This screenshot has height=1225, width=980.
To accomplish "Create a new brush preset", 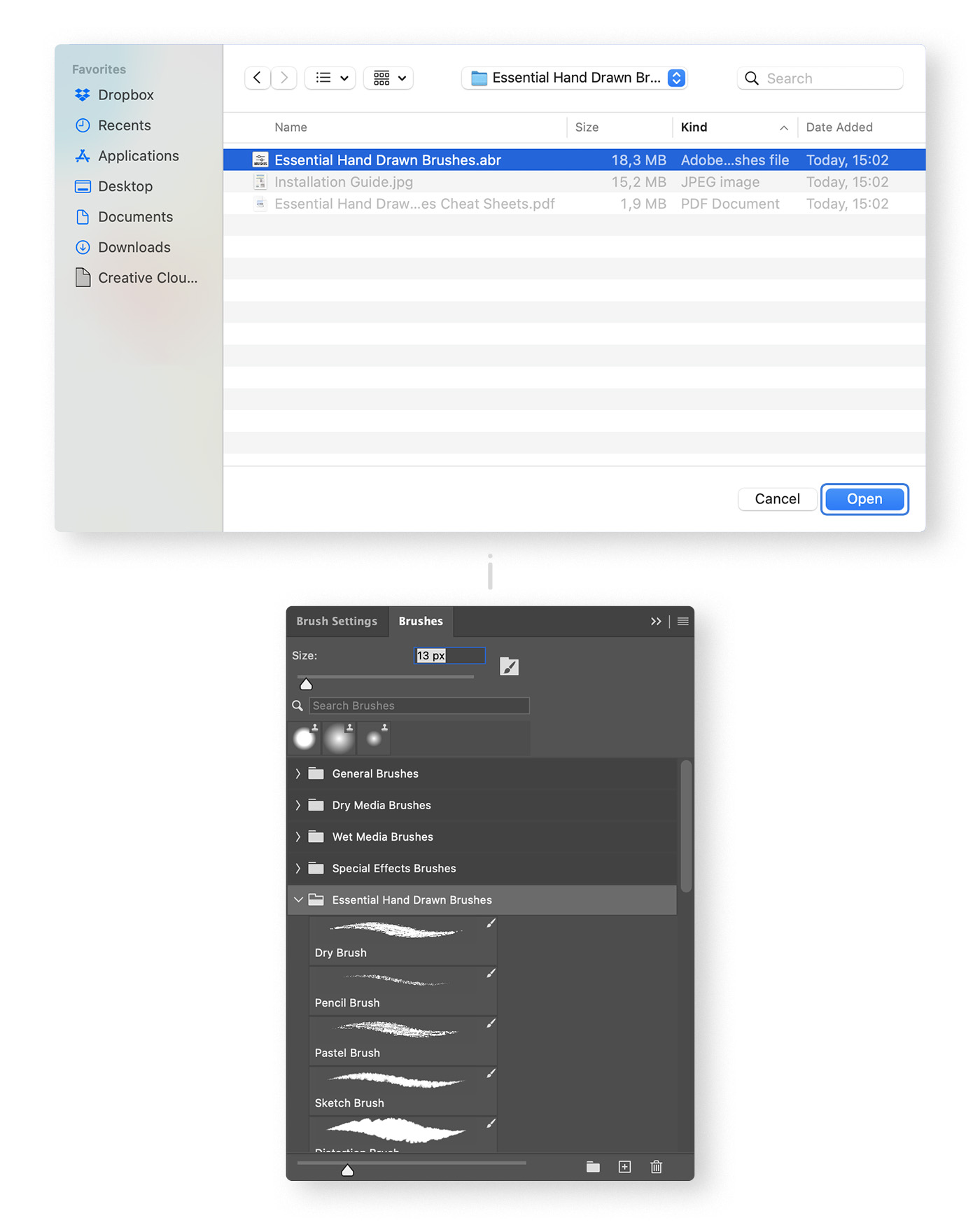I will (624, 1166).
